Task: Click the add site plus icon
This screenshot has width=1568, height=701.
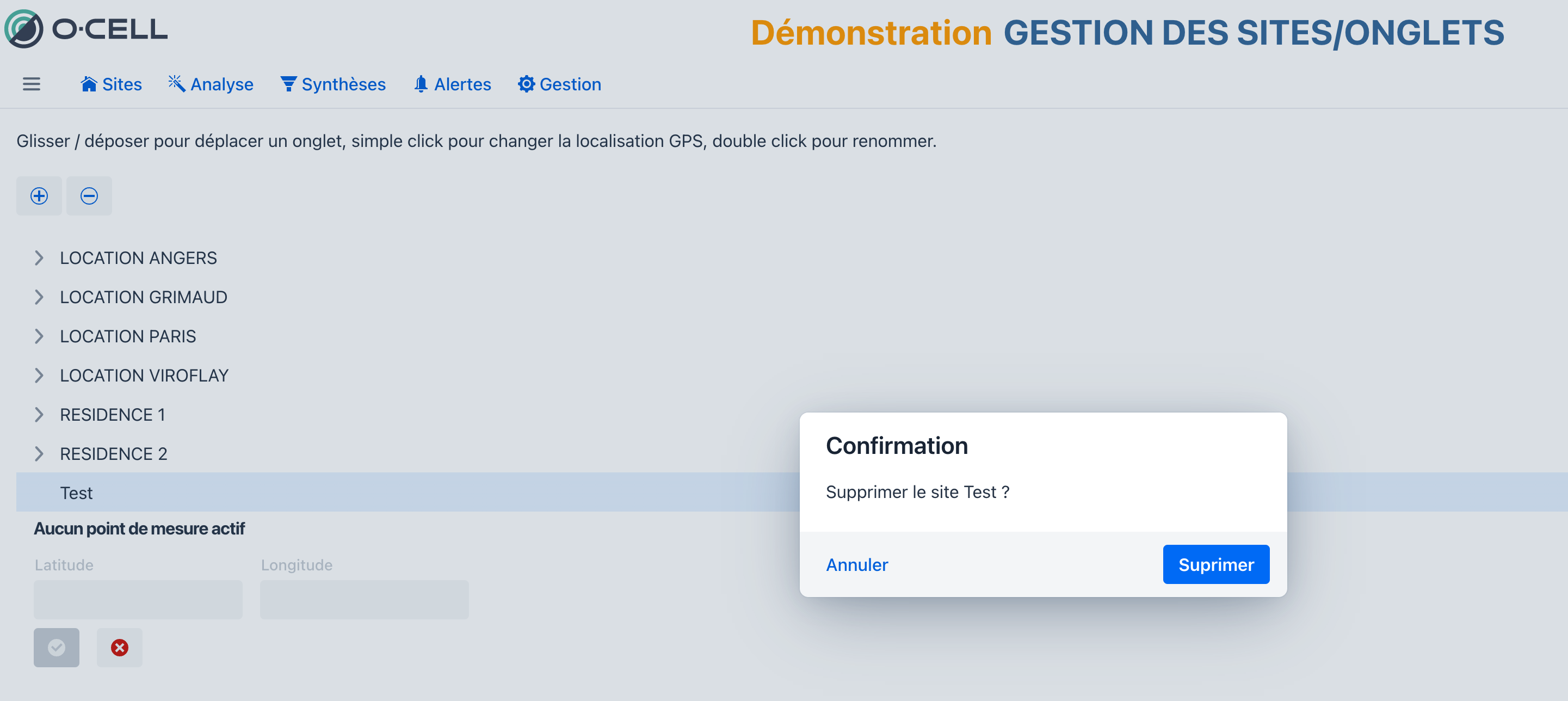Action: 39,195
